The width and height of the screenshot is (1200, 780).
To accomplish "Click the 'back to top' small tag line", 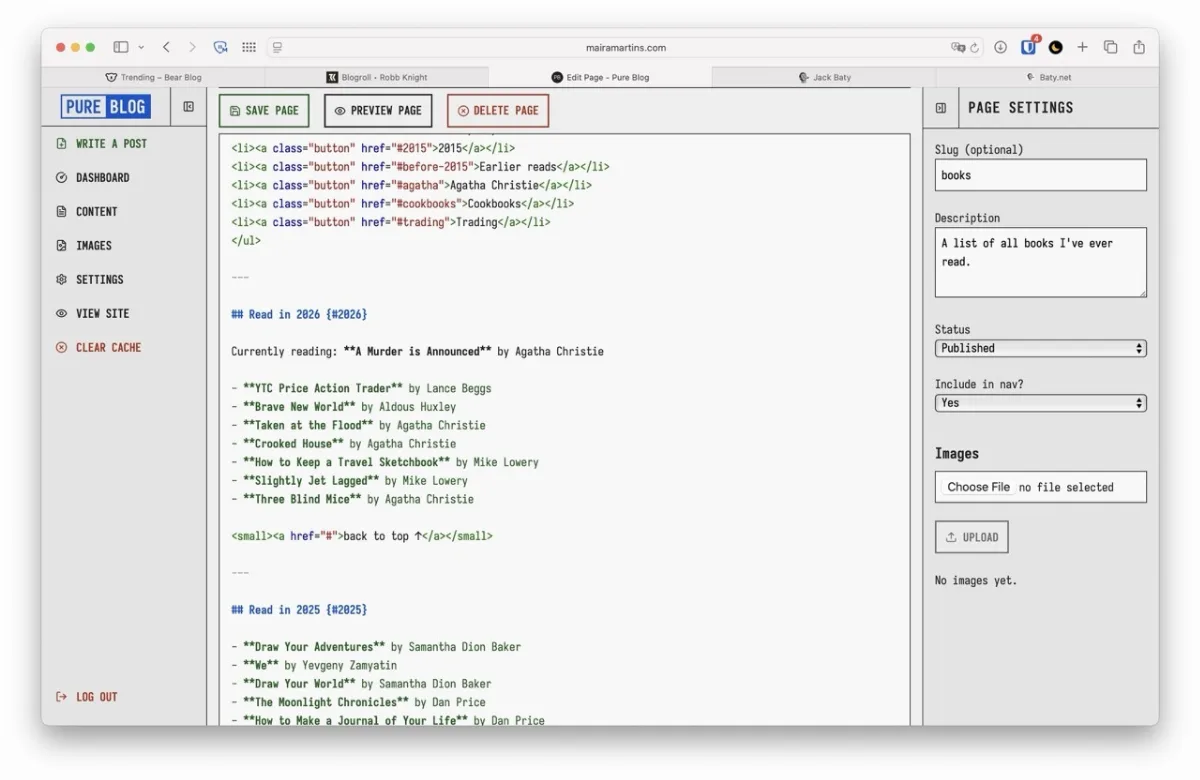I will pyautogui.click(x=362, y=536).
